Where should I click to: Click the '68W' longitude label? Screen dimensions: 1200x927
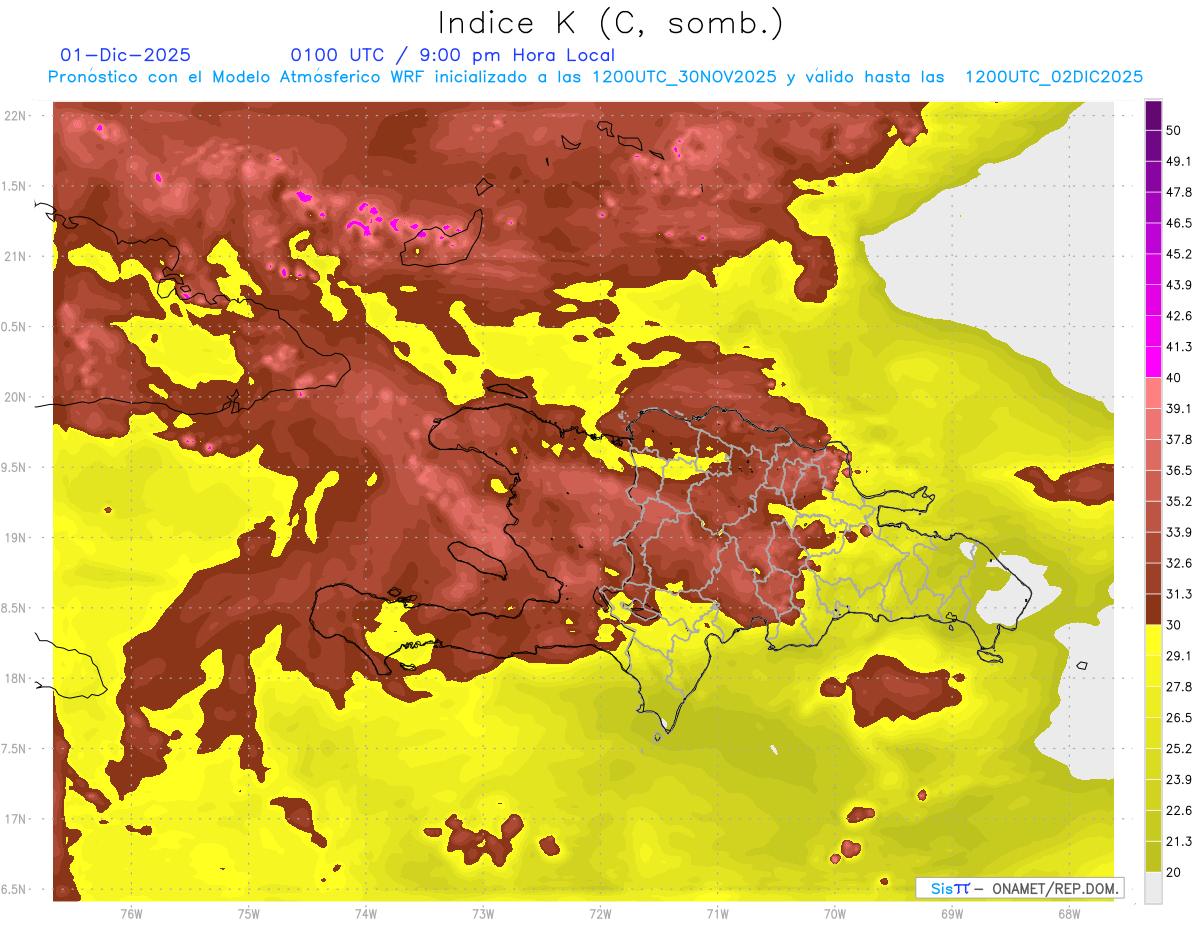pos(1069,914)
